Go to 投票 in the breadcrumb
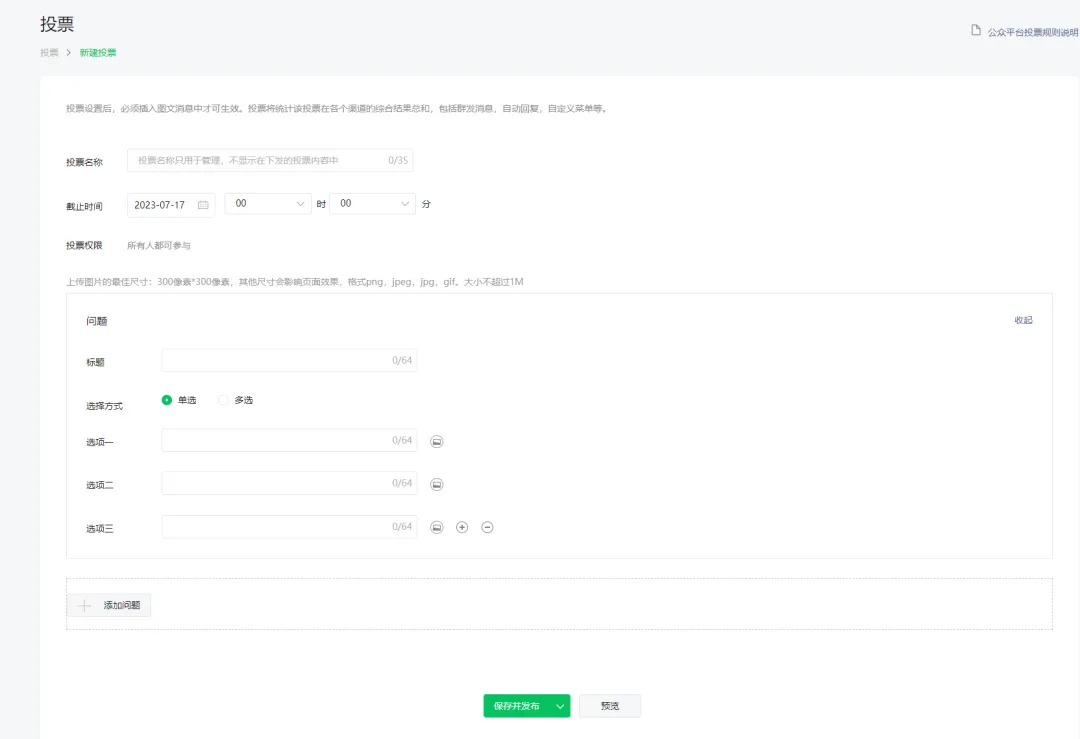The image size is (1080, 739). (49, 53)
